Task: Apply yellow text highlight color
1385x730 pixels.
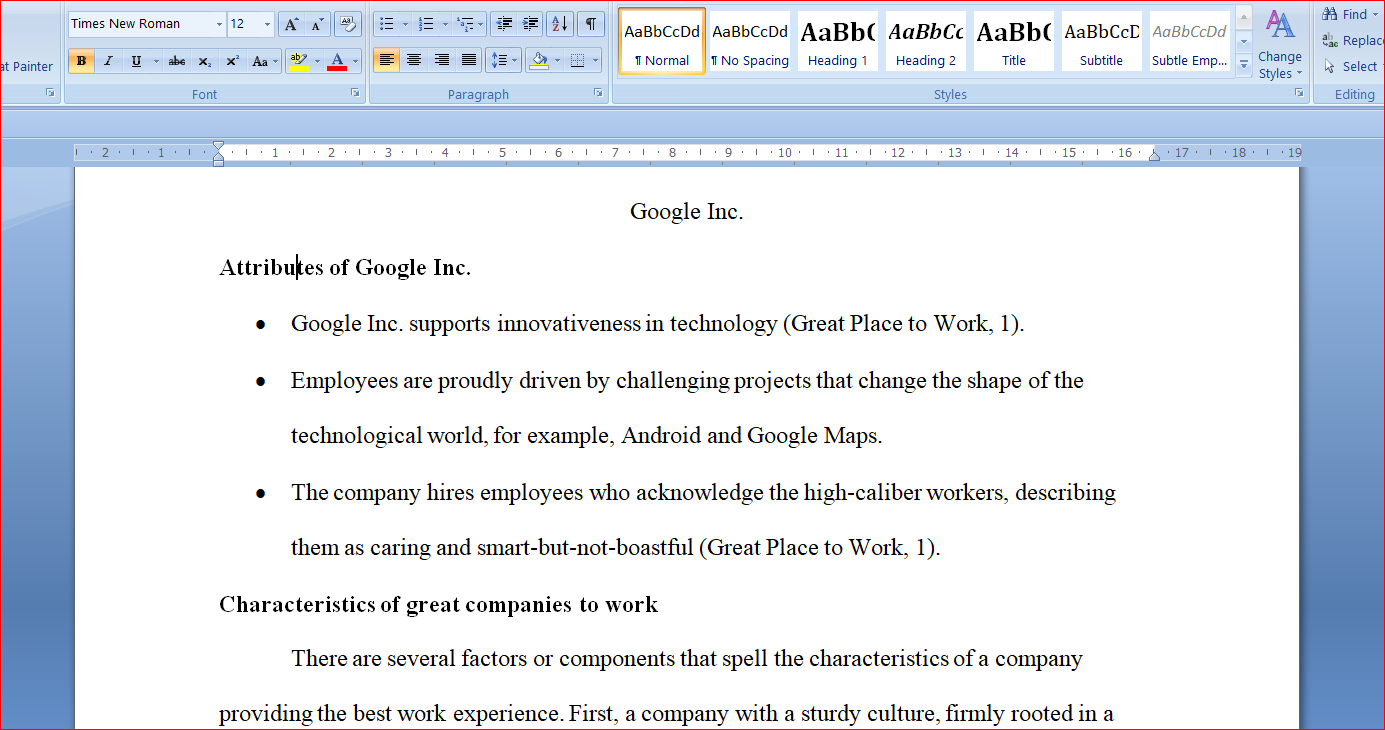Action: (298, 61)
